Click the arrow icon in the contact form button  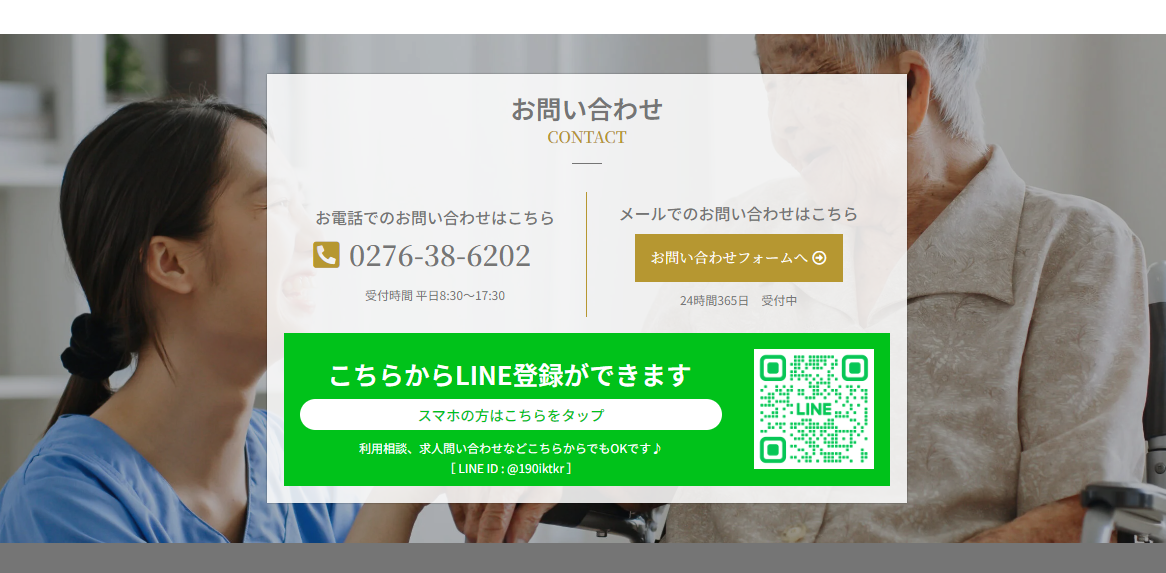(x=819, y=258)
